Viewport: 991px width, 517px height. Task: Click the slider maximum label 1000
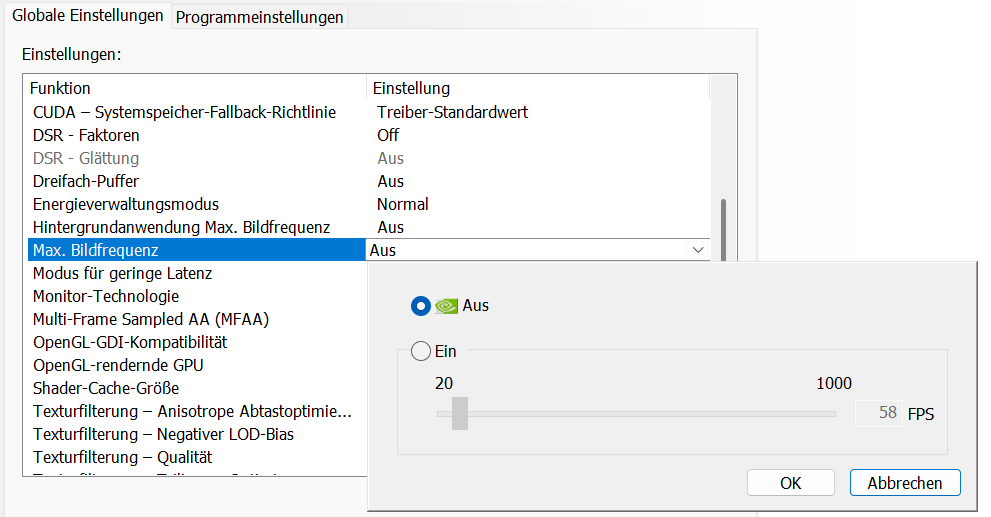tap(834, 383)
